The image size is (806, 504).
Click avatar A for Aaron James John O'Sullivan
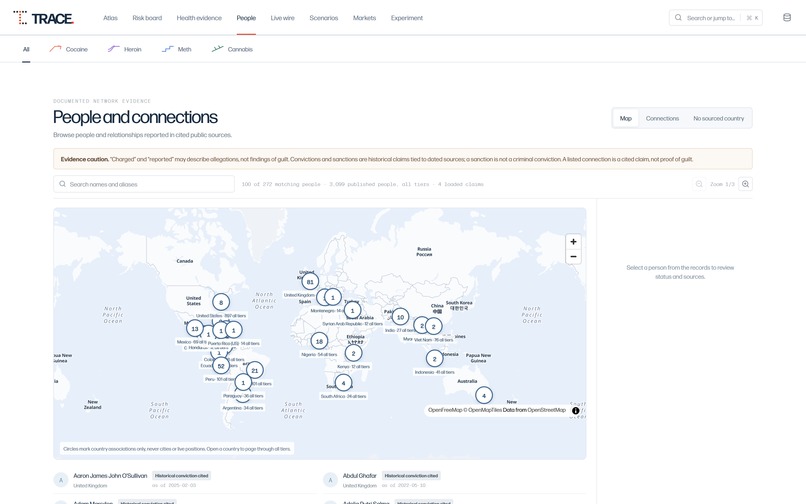click(x=61, y=480)
